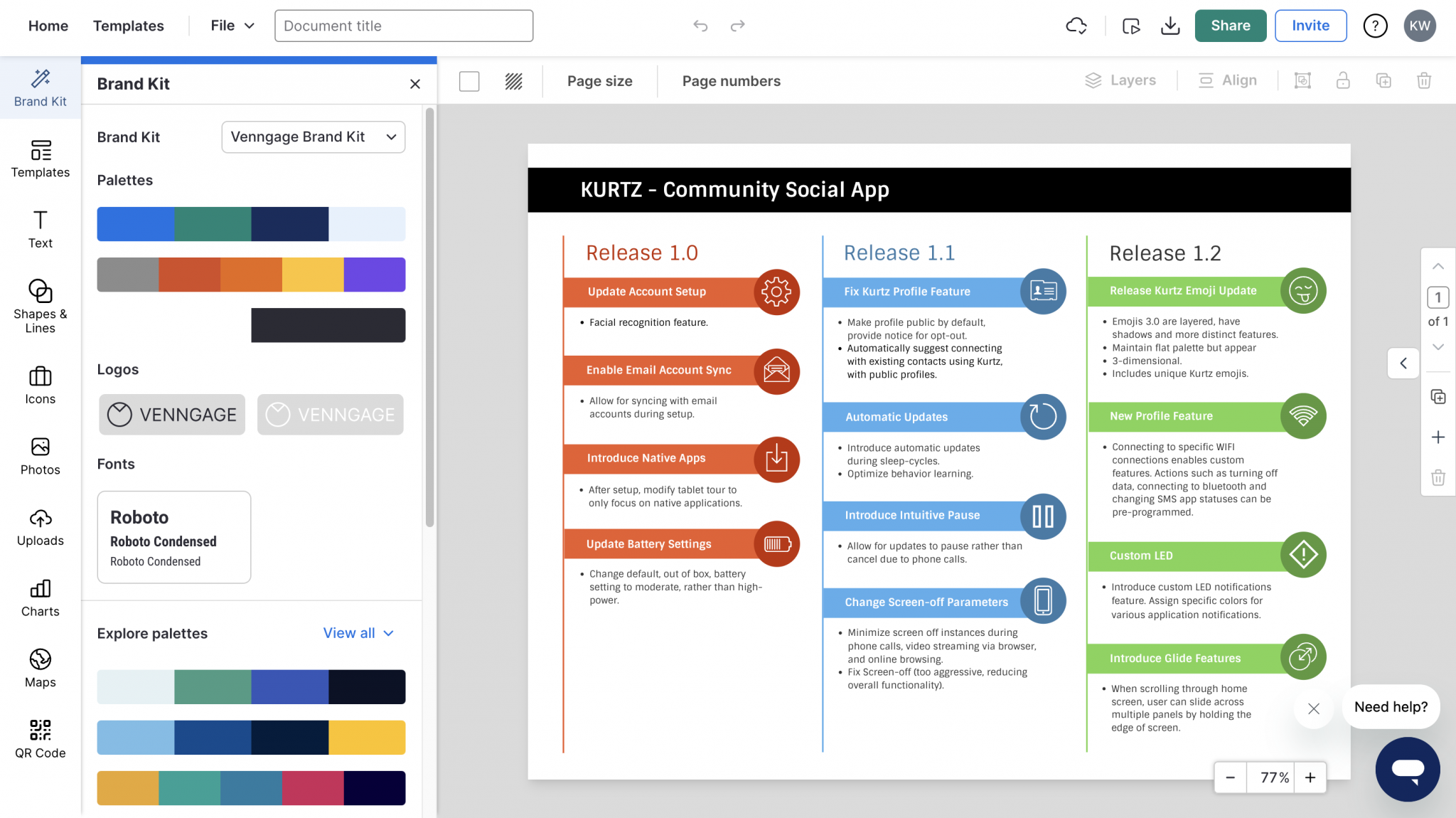The height and width of the screenshot is (818, 1456).
Task: Expand the View all palettes list
Action: [358, 632]
